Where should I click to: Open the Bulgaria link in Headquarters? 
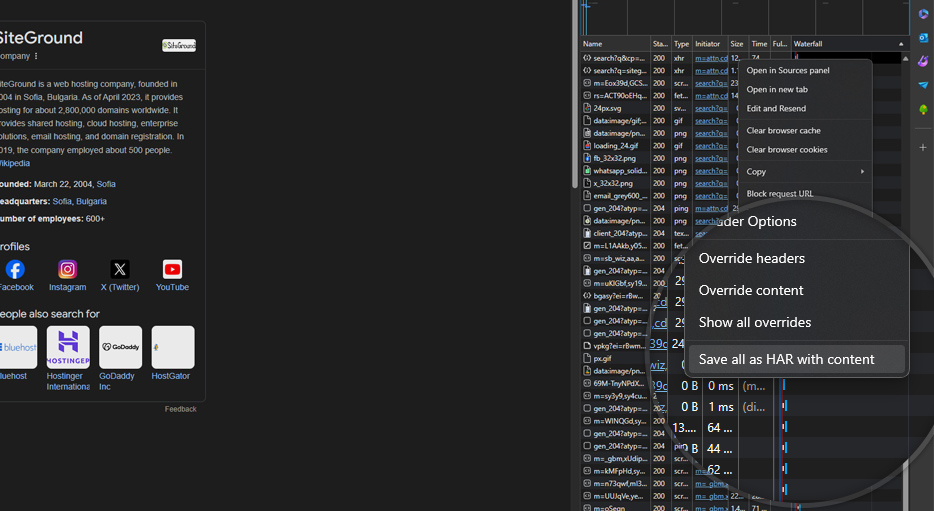(91, 201)
